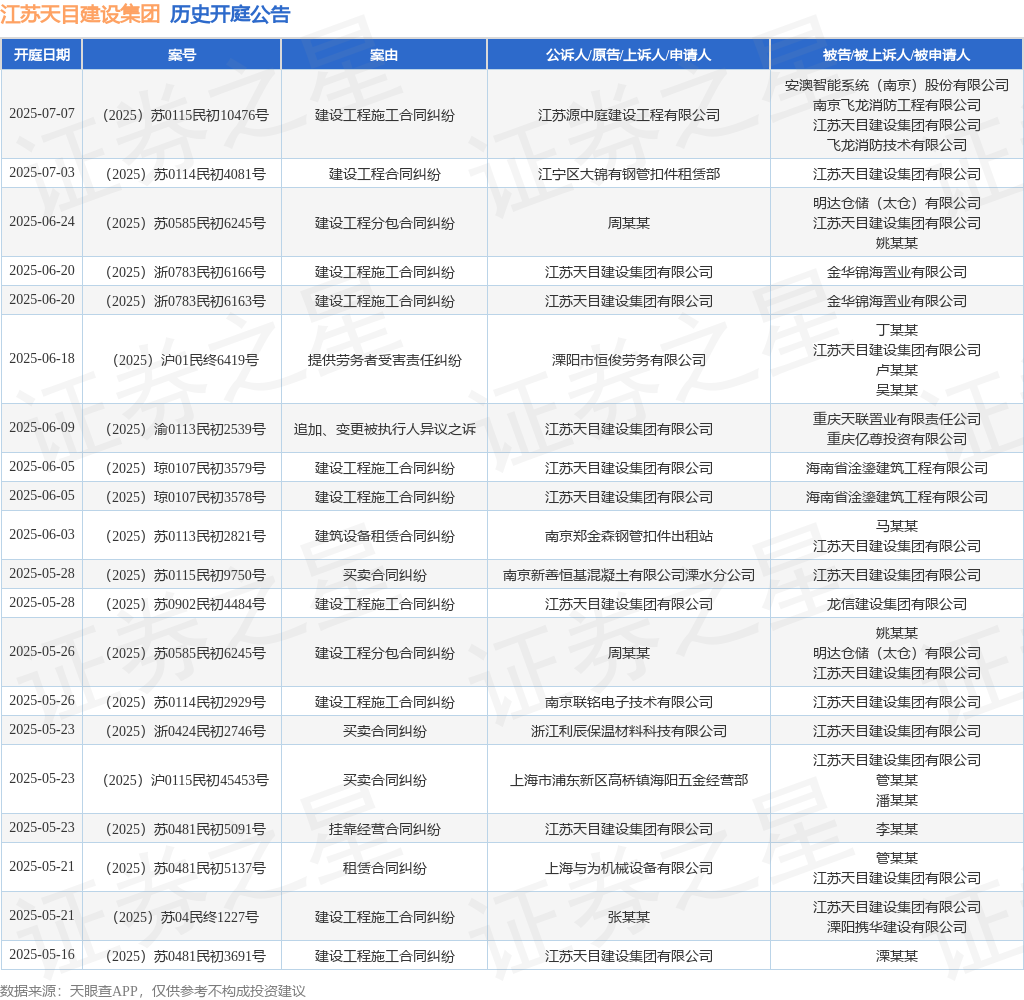Click plaintiff 南京联铭电子技术有限公司
The height and width of the screenshot is (1000, 1024).
tap(628, 702)
